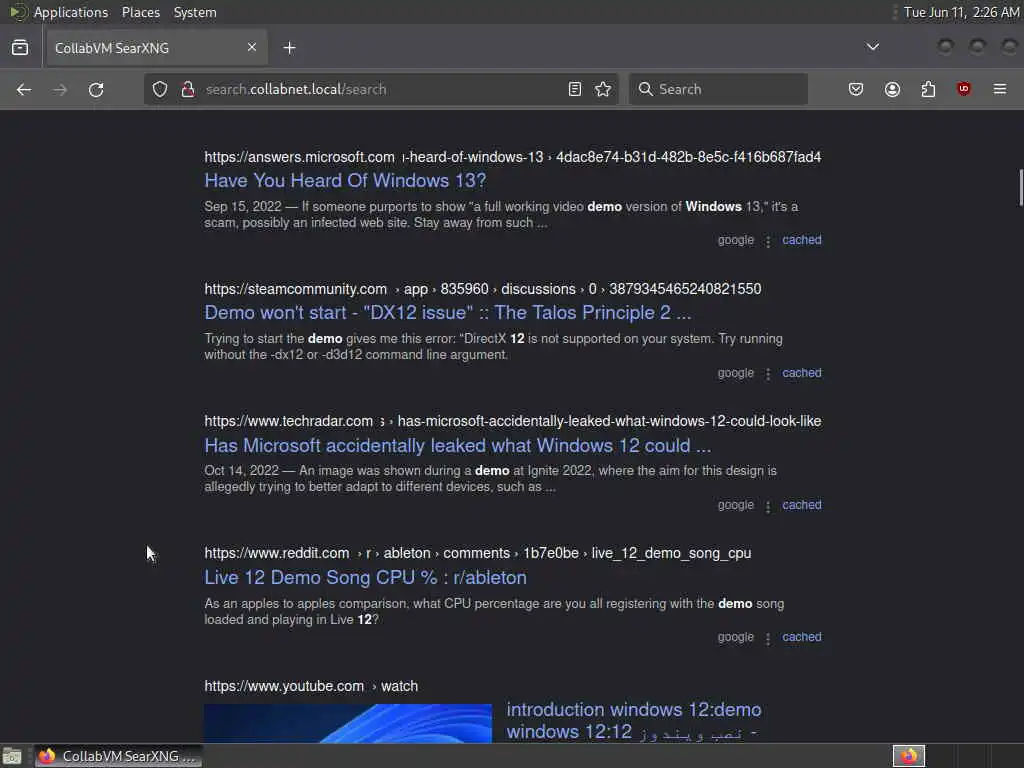Click google engine label under techradar result
This screenshot has height=768, width=1024.
(735, 505)
